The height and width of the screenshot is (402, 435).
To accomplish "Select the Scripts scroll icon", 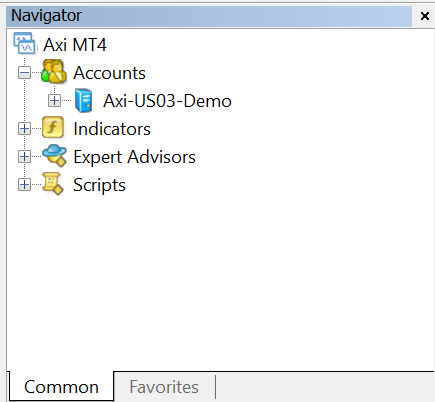I will pos(53,183).
